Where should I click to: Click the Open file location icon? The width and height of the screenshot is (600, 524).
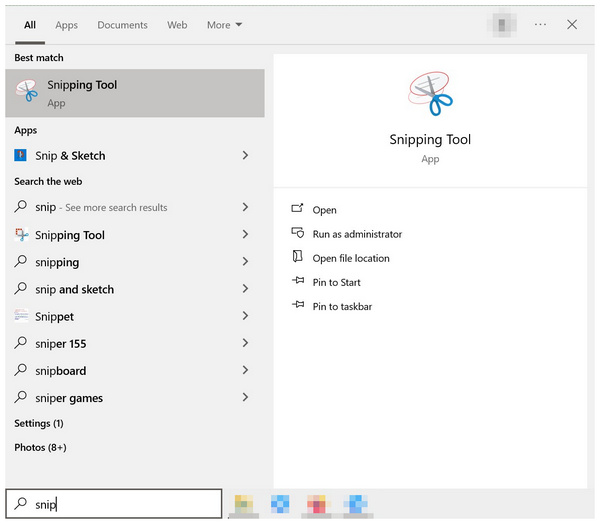click(297, 258)
